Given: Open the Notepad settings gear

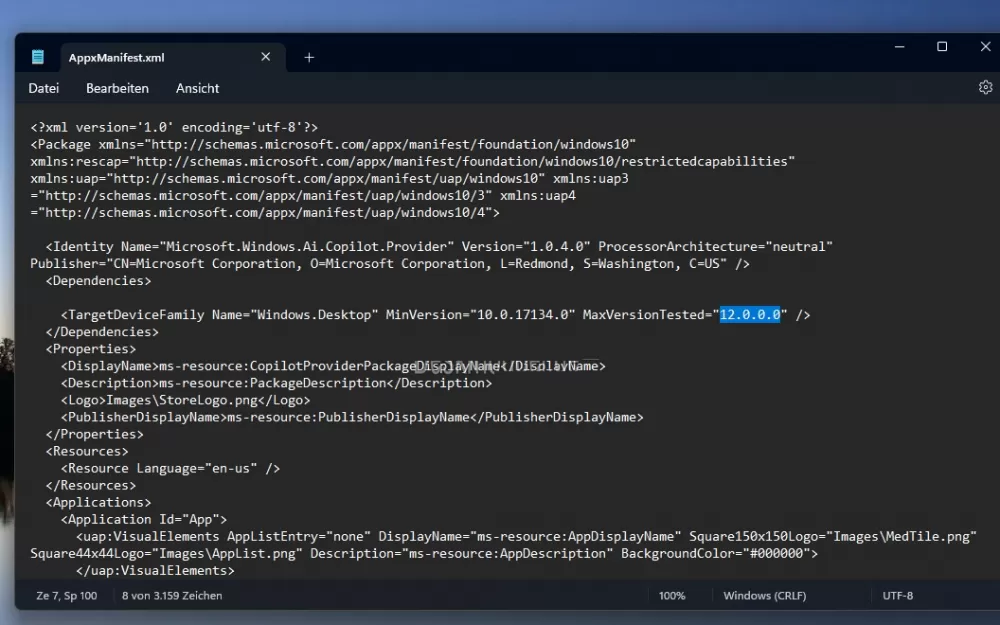Looking at the screenshot, I should (985, 87).
